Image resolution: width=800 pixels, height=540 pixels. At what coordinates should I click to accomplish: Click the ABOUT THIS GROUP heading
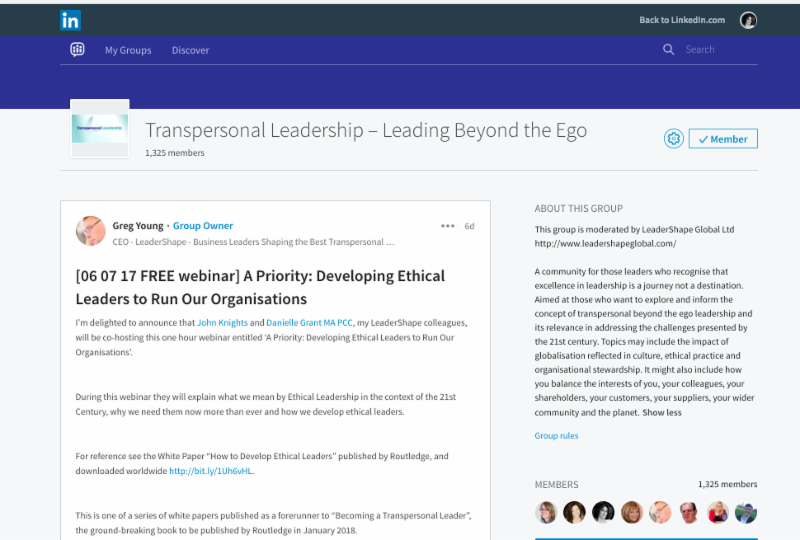click(579, 208)
